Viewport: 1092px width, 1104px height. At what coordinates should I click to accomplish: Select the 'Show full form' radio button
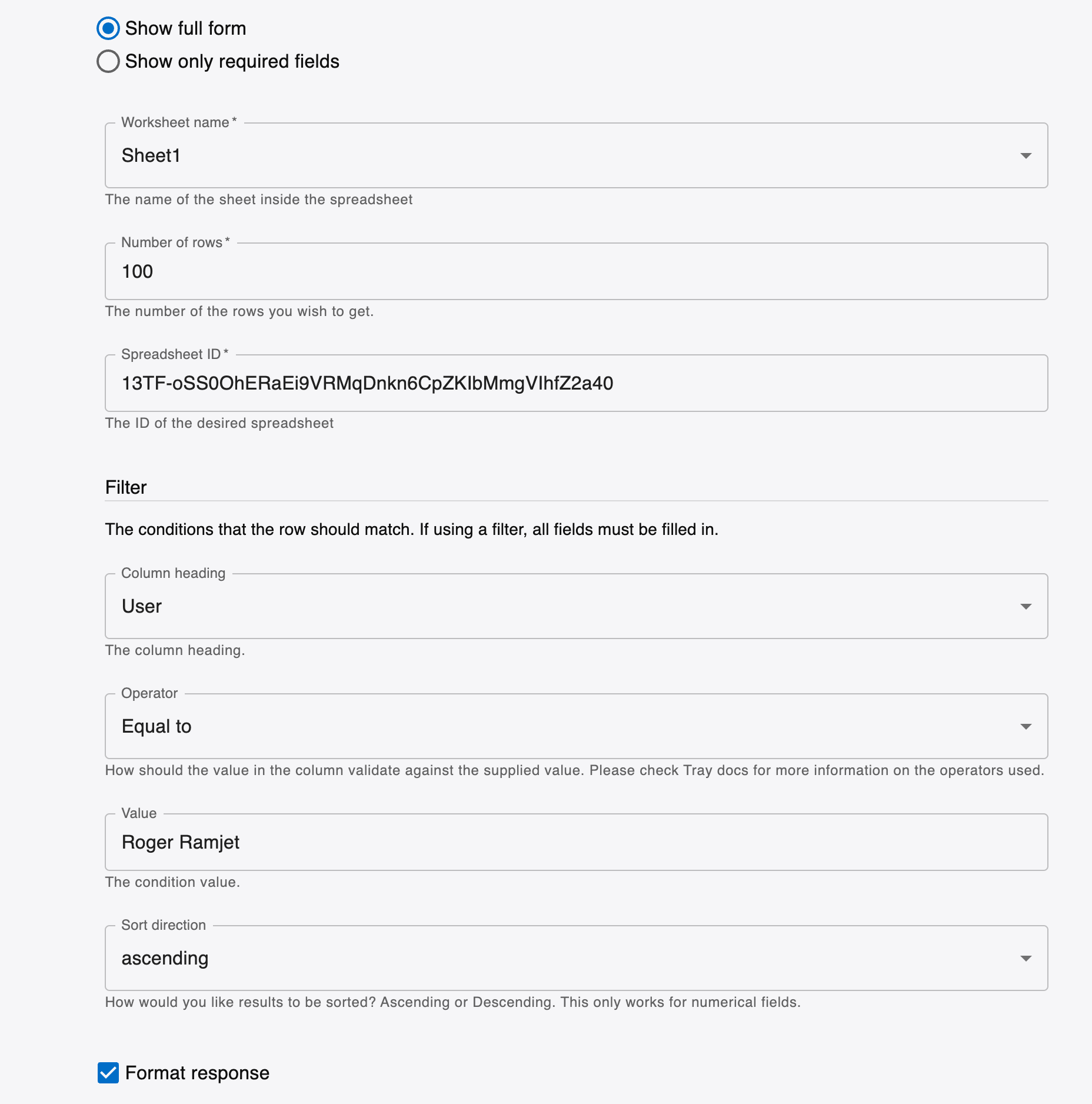tap(108, 28)
